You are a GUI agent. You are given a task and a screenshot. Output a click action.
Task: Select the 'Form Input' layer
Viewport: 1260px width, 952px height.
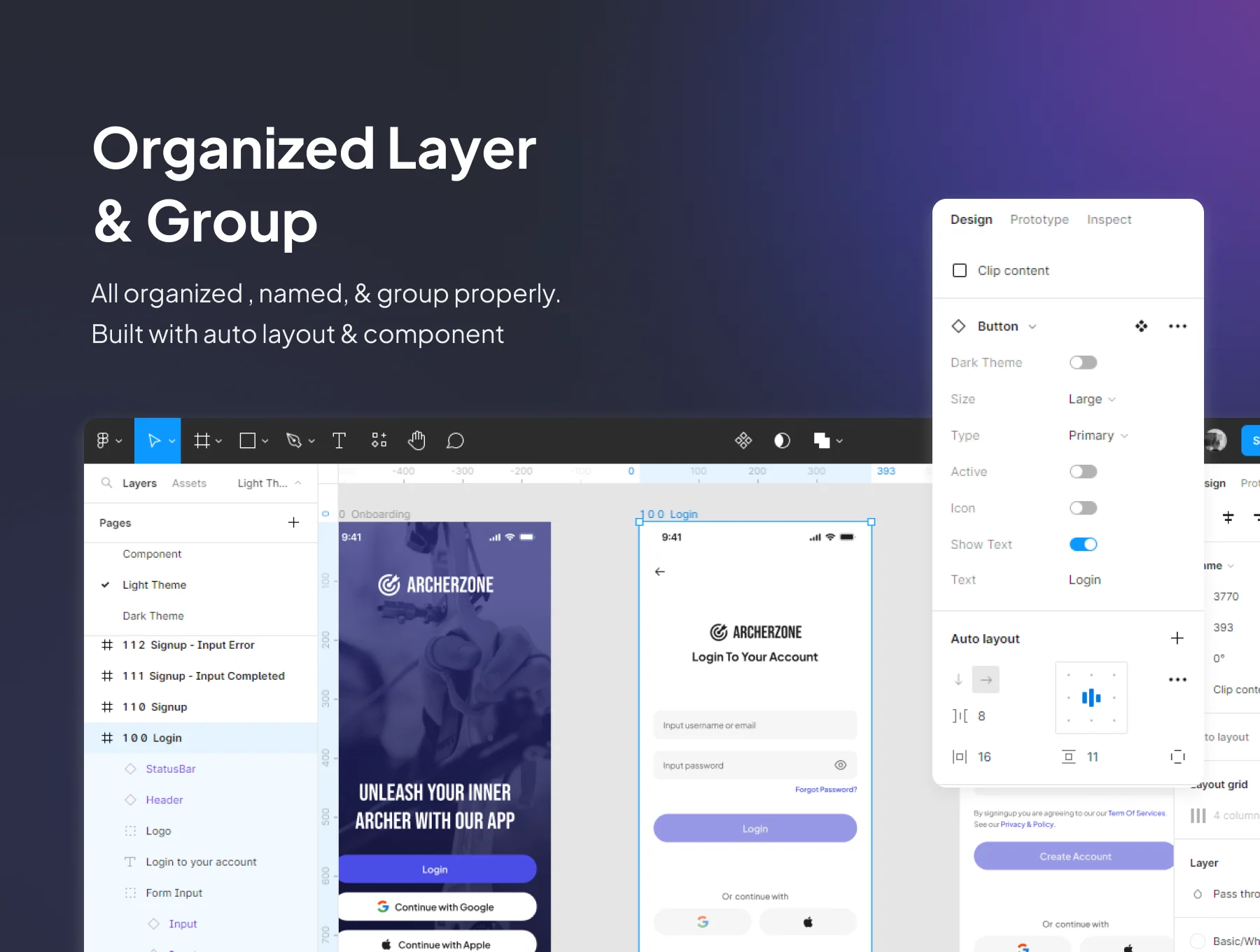click(201, 892)
